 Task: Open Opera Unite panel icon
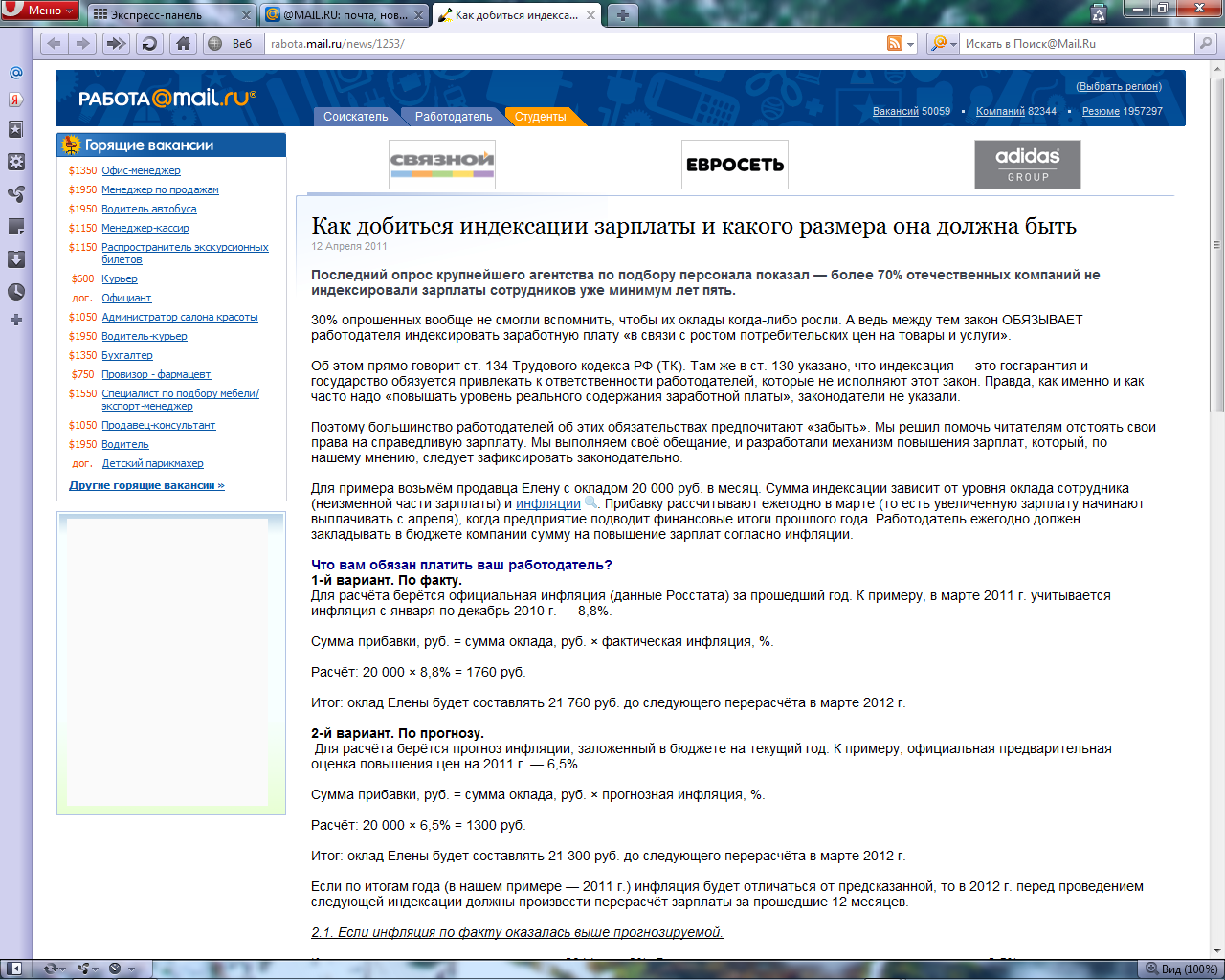pos(15,194)
